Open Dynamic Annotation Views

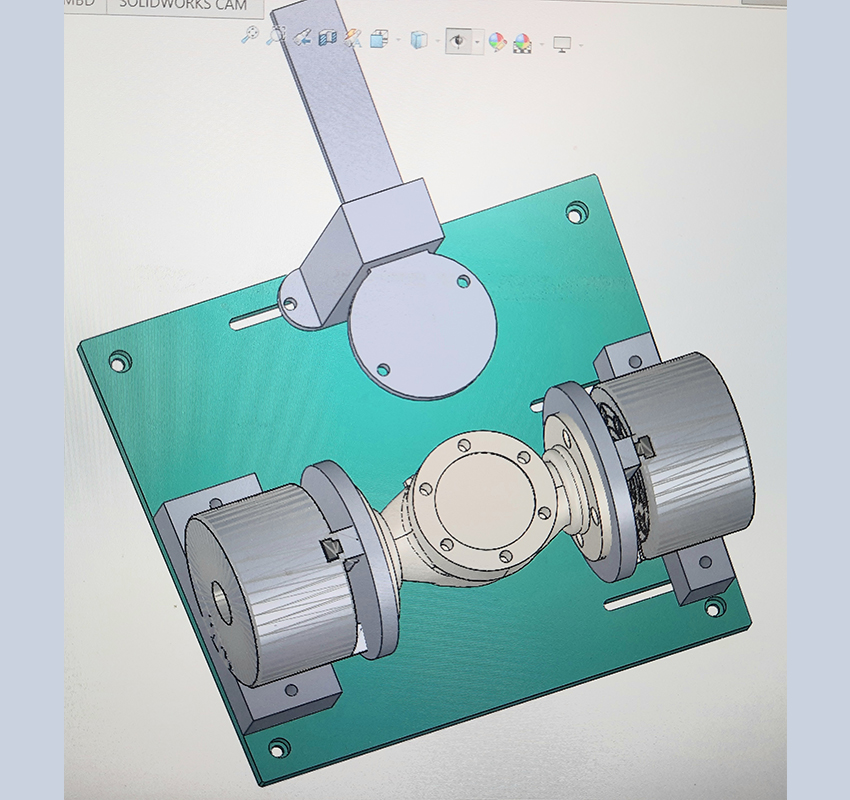(353, 40)
